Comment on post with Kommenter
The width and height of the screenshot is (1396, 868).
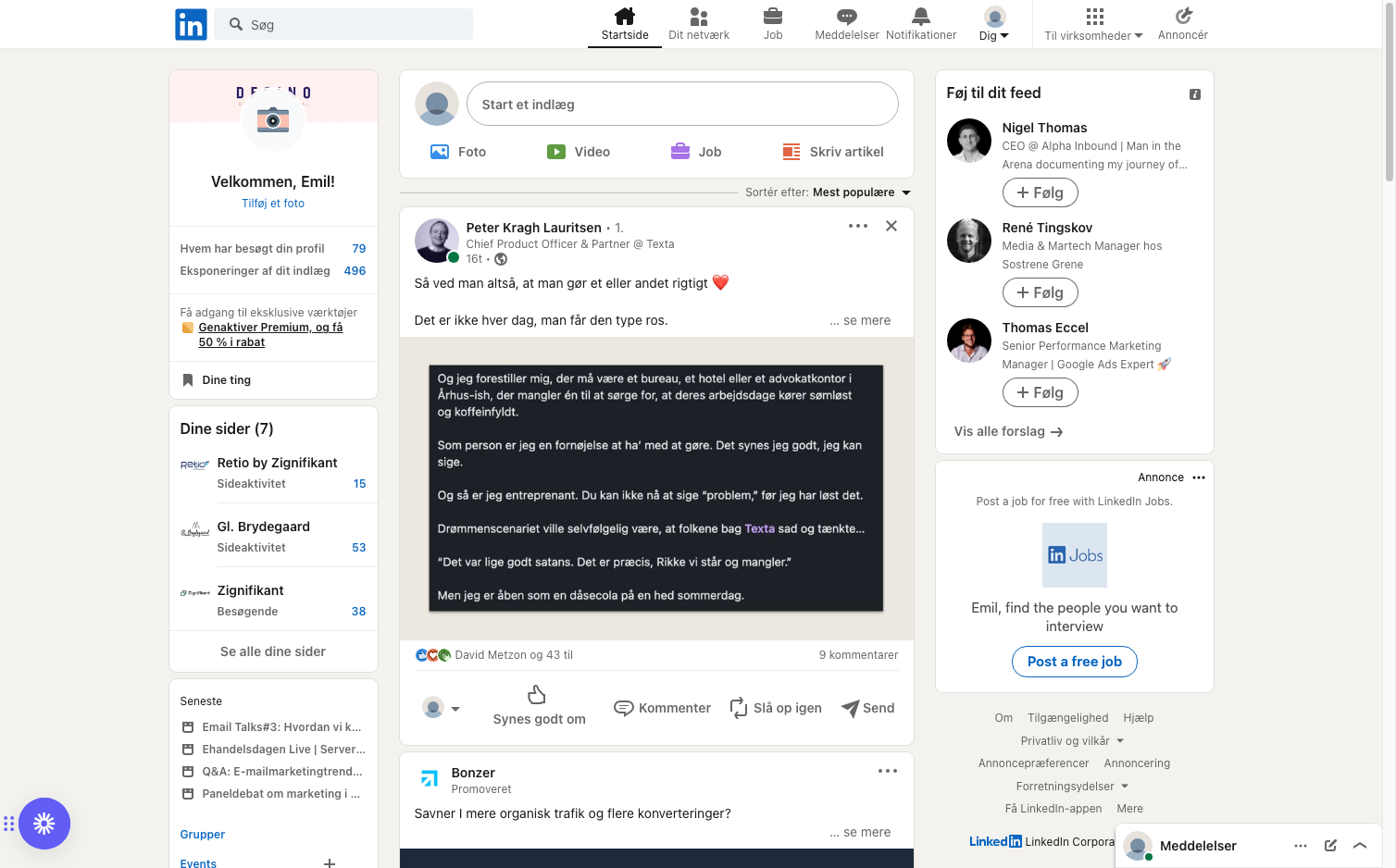pos(663,708)
